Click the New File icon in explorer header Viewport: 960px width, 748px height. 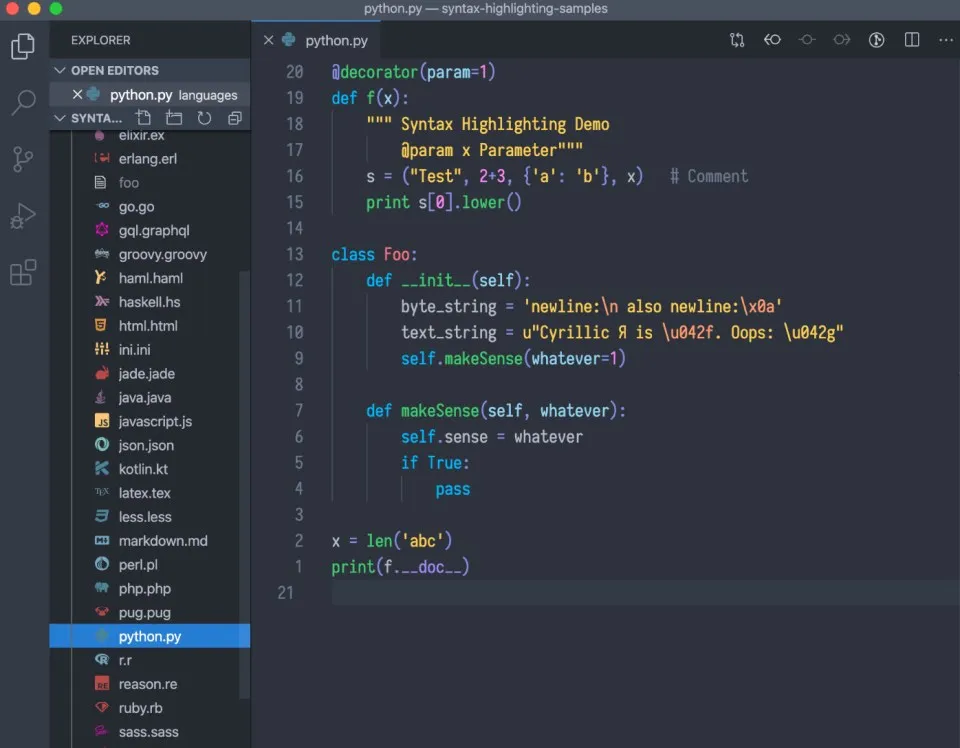[143, 118]
